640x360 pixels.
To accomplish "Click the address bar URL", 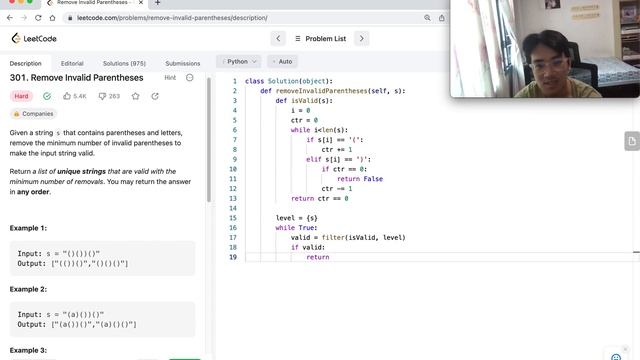I will pyautogui.click(x=172, y=18).
